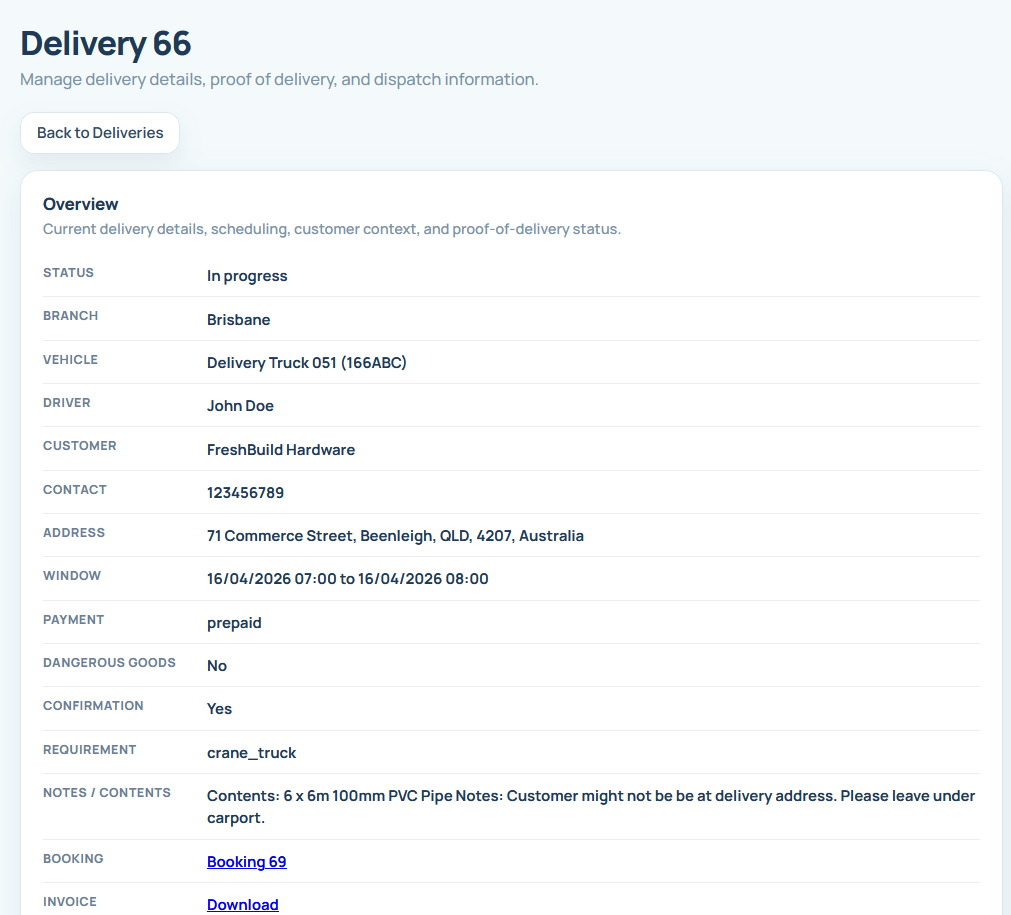
Task: Select the Delivery Truck 051 vehicle text
Action: pos(307,362)
